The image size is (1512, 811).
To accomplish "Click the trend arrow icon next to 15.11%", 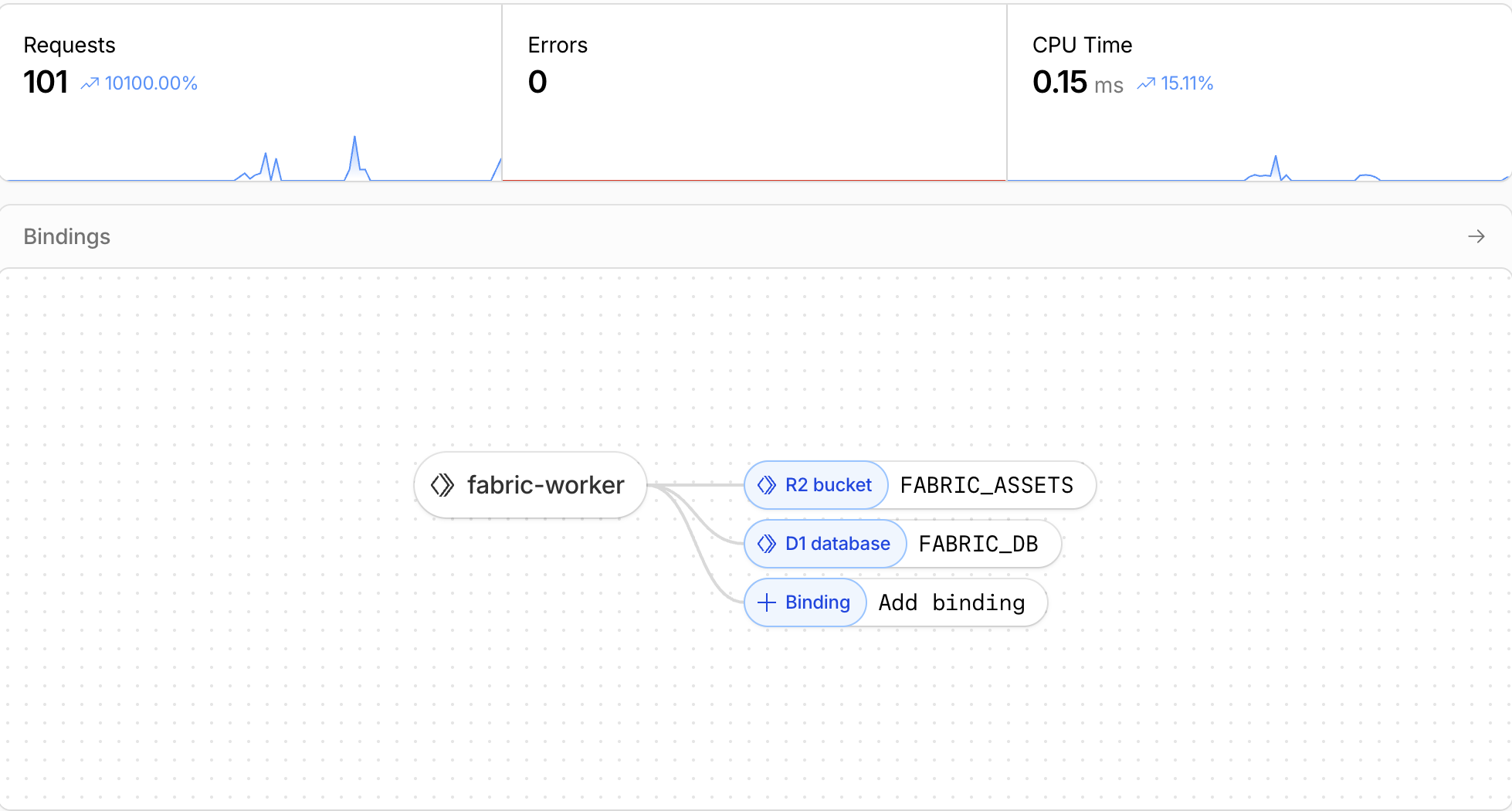I will [x=1146, y=83].
